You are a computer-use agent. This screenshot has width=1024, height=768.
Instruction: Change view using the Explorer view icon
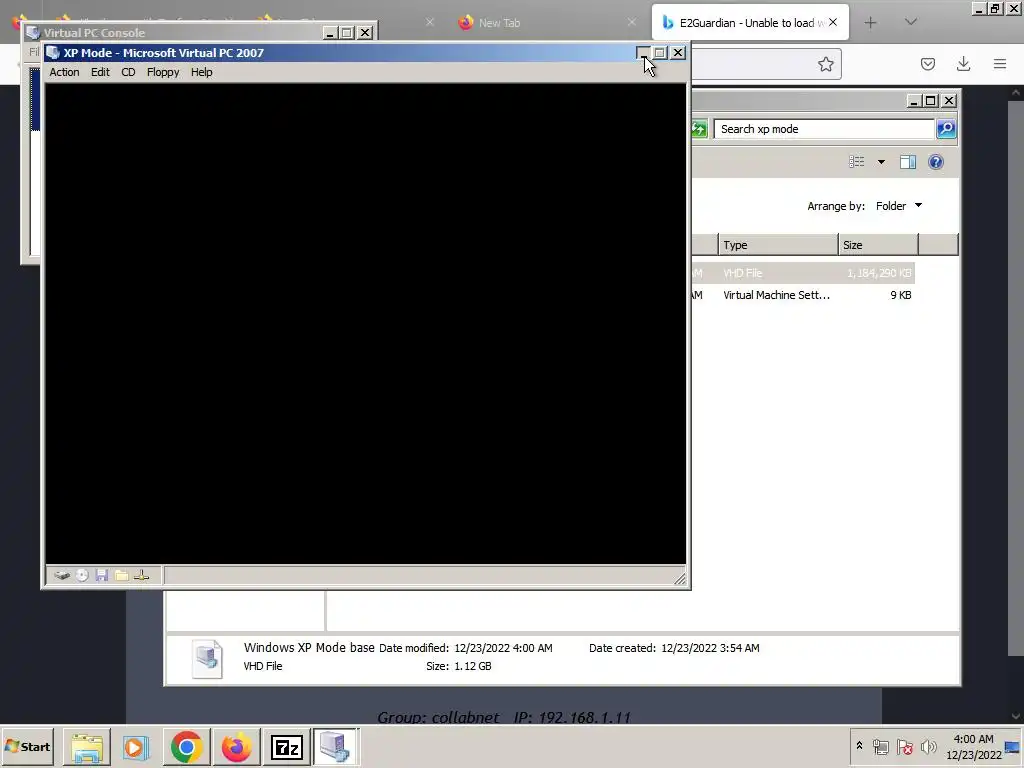tap(857, 162)
